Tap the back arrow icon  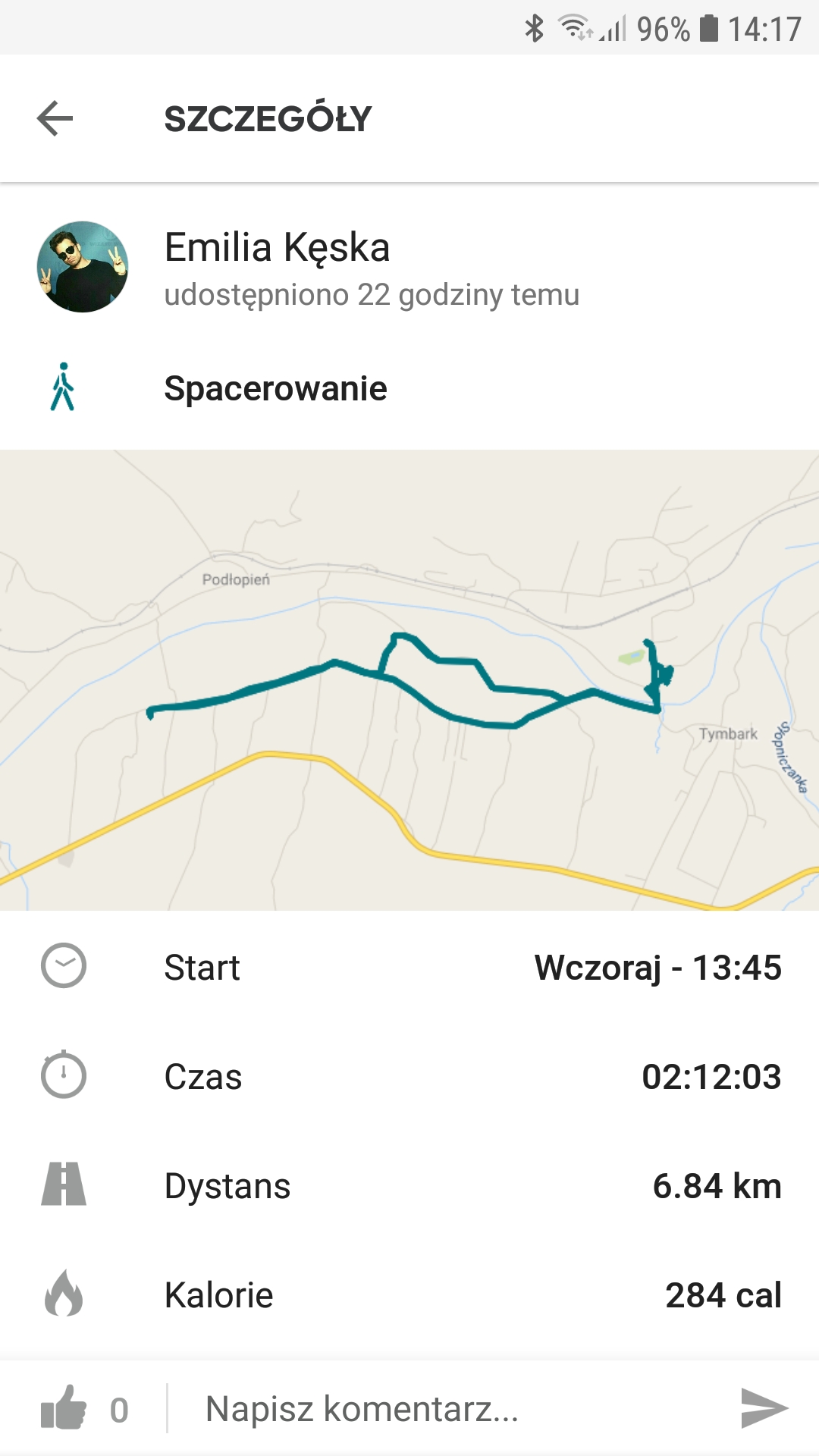click(x=55, y=118)
